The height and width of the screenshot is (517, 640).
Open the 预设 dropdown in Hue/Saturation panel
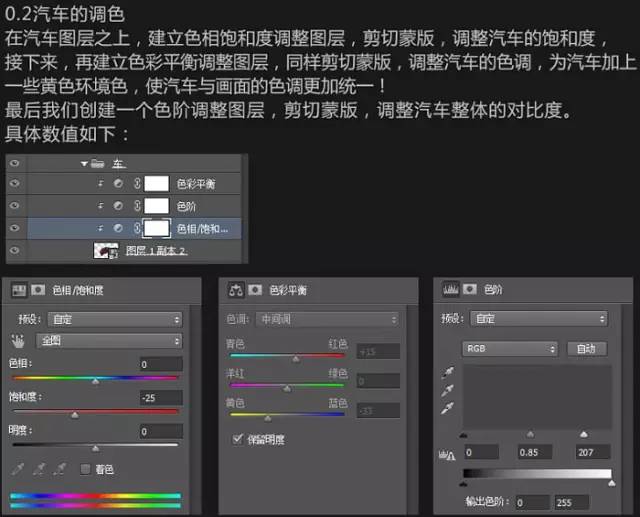coord(112,319)
